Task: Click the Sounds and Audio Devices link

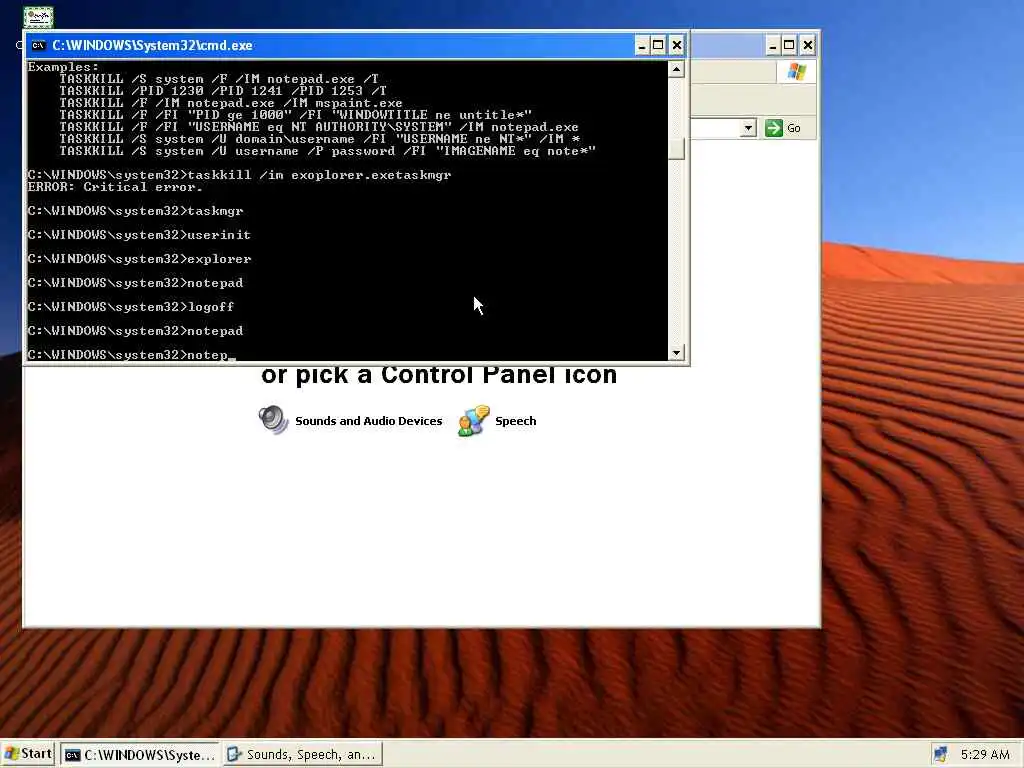Action: pyautogui.click(x=368, y=421)
